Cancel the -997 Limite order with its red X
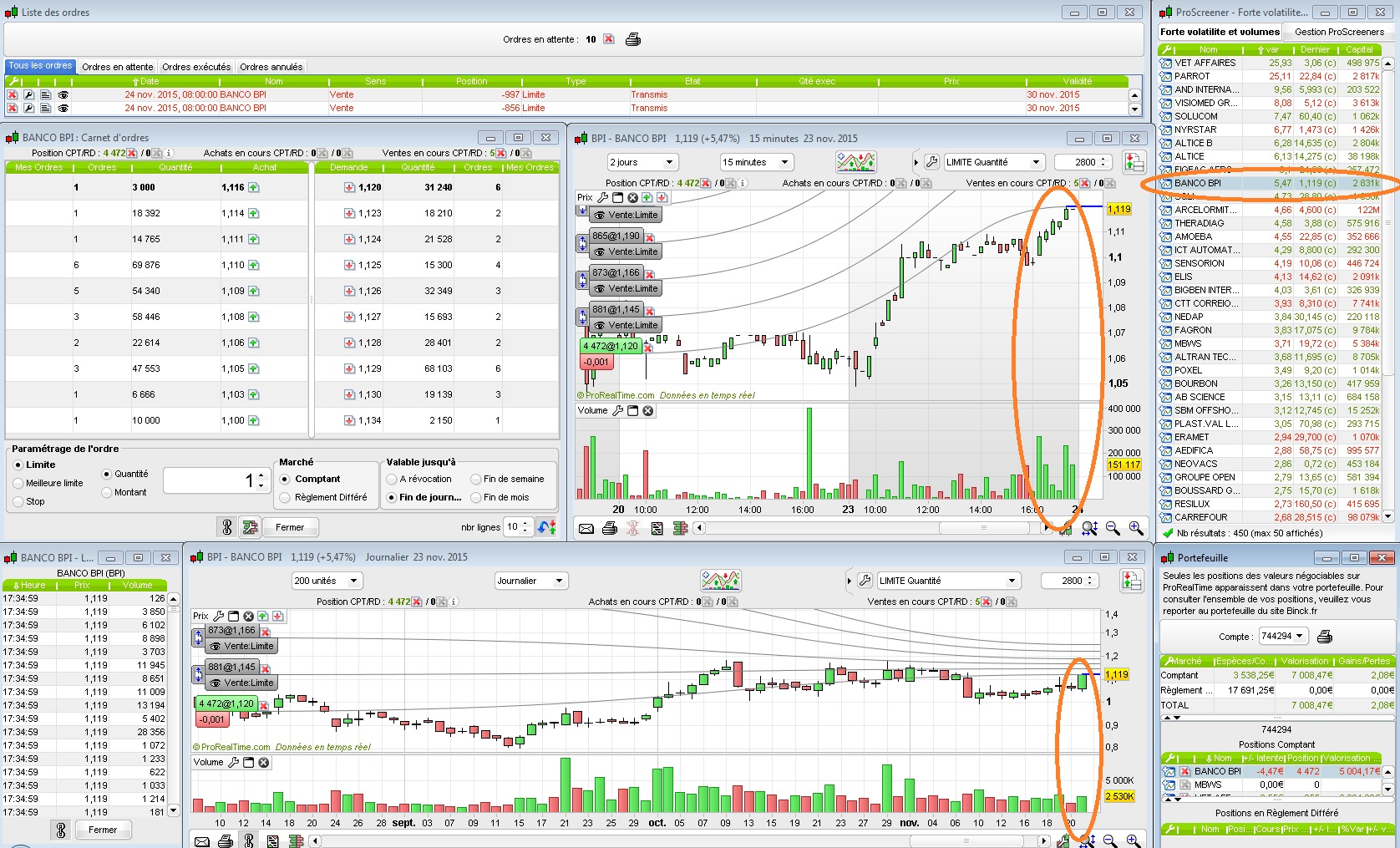Image resolution: width=1400 pixels, height=848 pixels. [x=13, y=95]
